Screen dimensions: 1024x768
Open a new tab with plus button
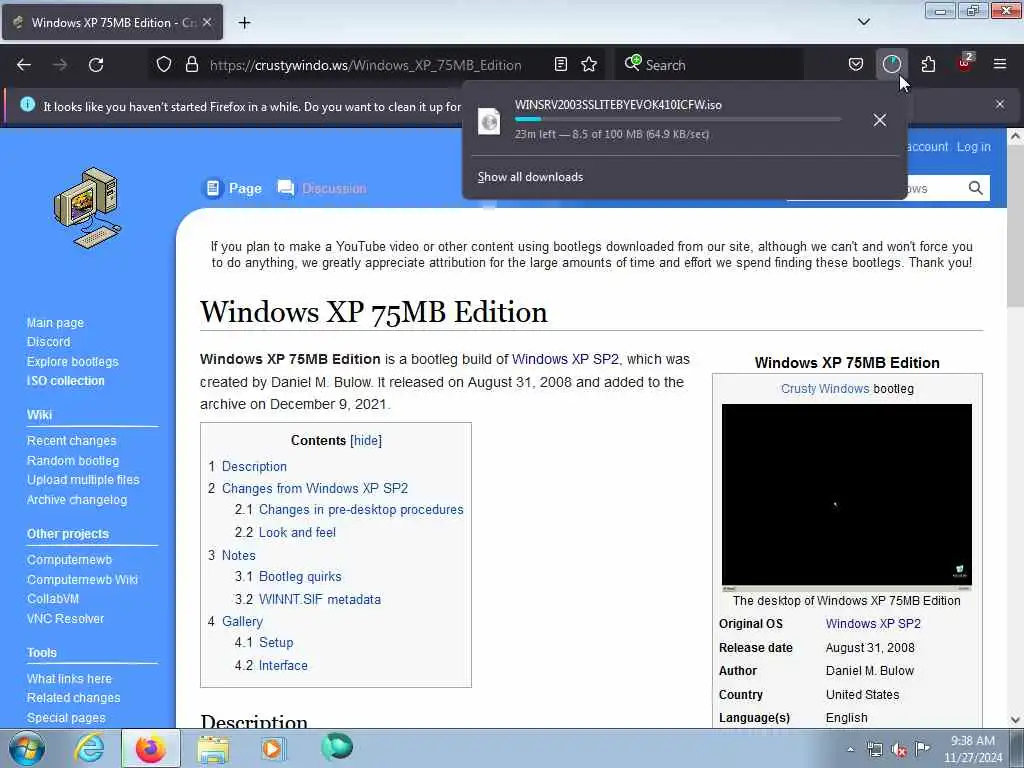click(244, 22)
